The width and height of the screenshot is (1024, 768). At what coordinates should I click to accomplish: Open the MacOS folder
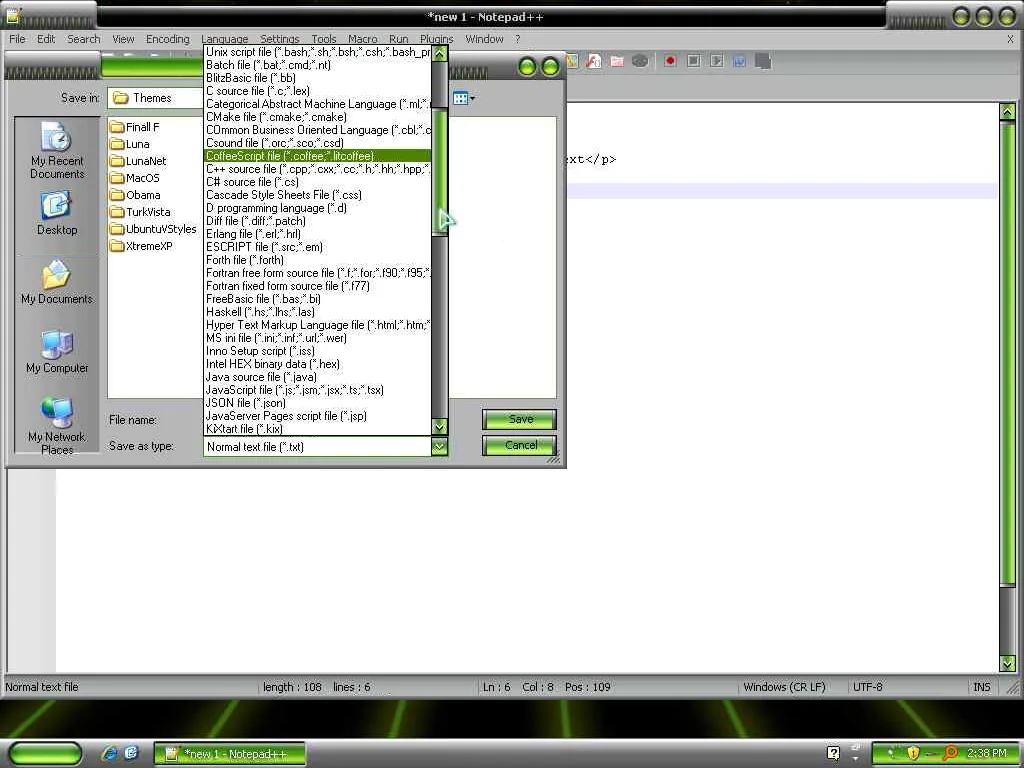[x=135, y=178]
